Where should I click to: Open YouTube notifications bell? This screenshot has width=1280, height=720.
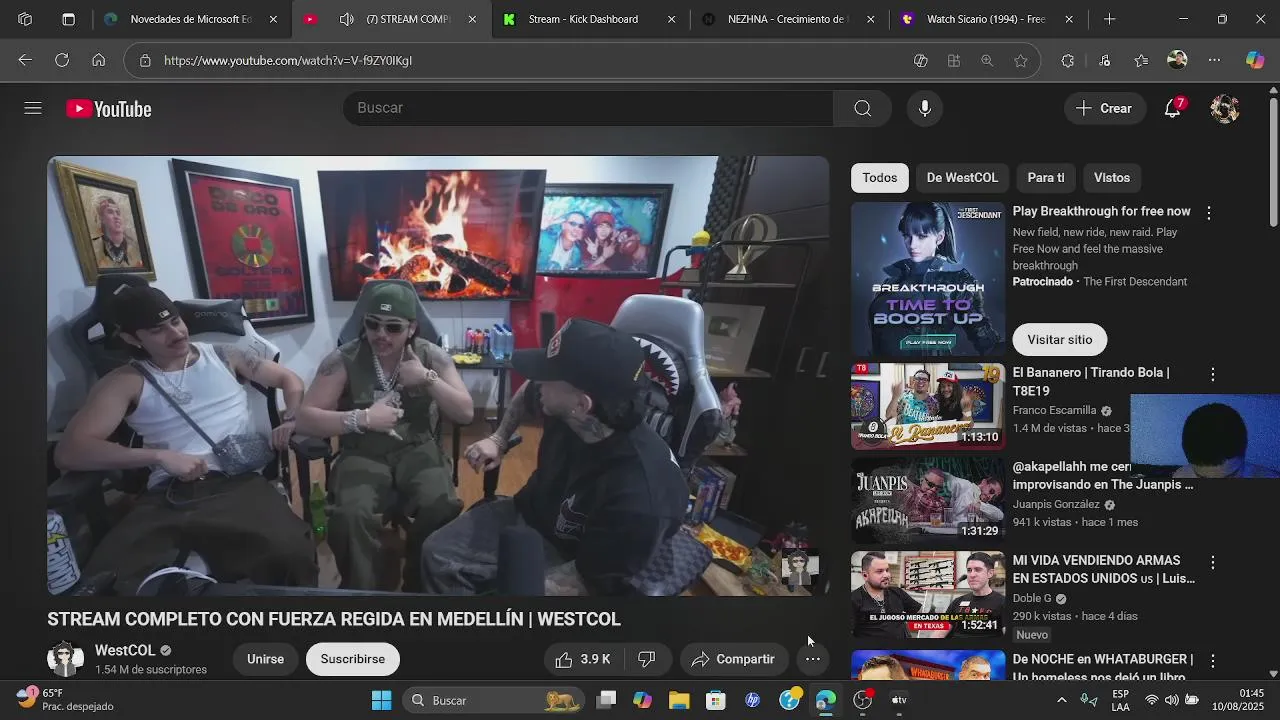(x=1173, y=108)
